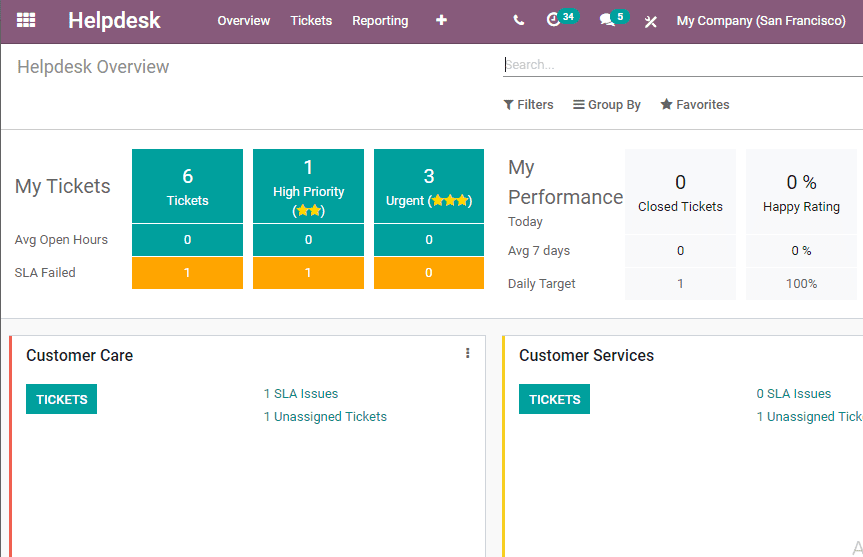The width and height of the screenshot is (863, 557).
Task: Click the plus icon in navbar
Action: (441, 20)
